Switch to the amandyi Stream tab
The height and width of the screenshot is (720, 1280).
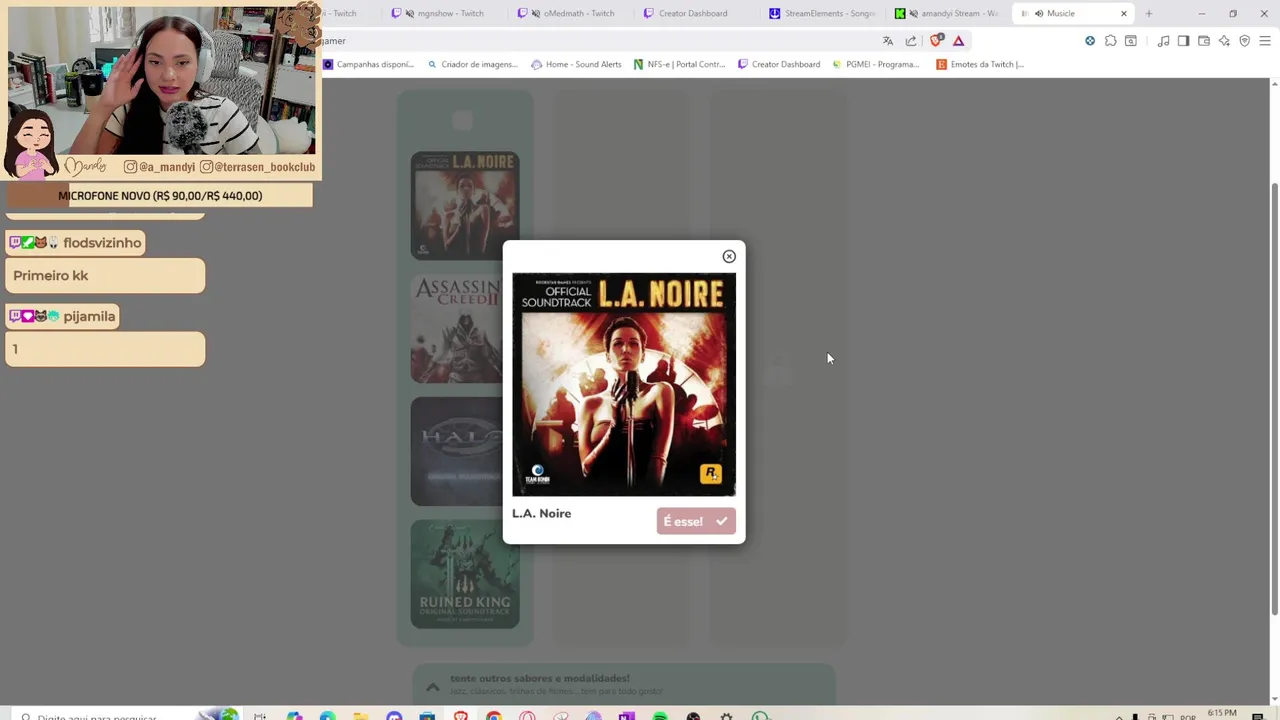[948, 13]
